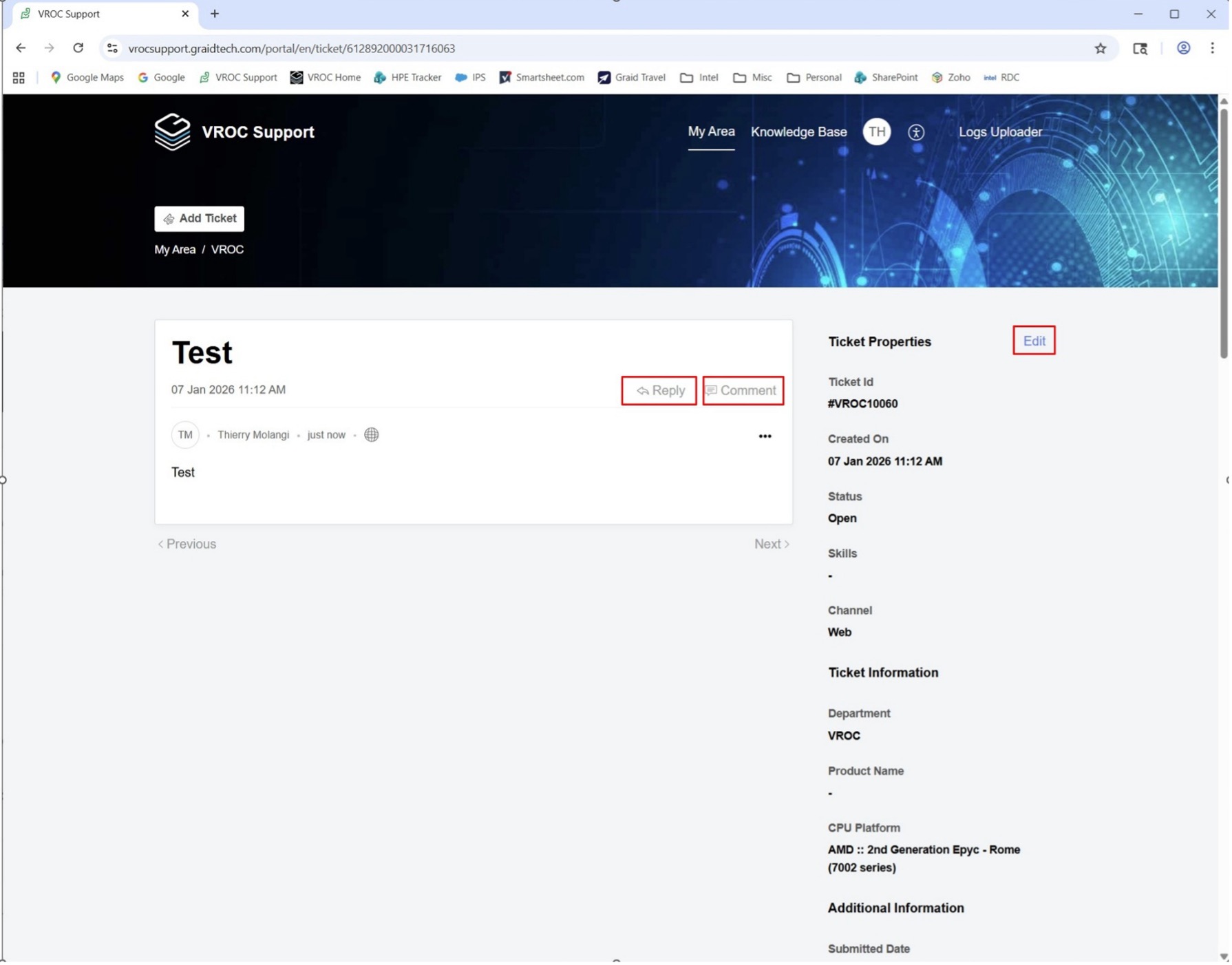Open the Chrome three-dot menu
This screenshot has height=965, width=1232.
tap(1212, 48)
